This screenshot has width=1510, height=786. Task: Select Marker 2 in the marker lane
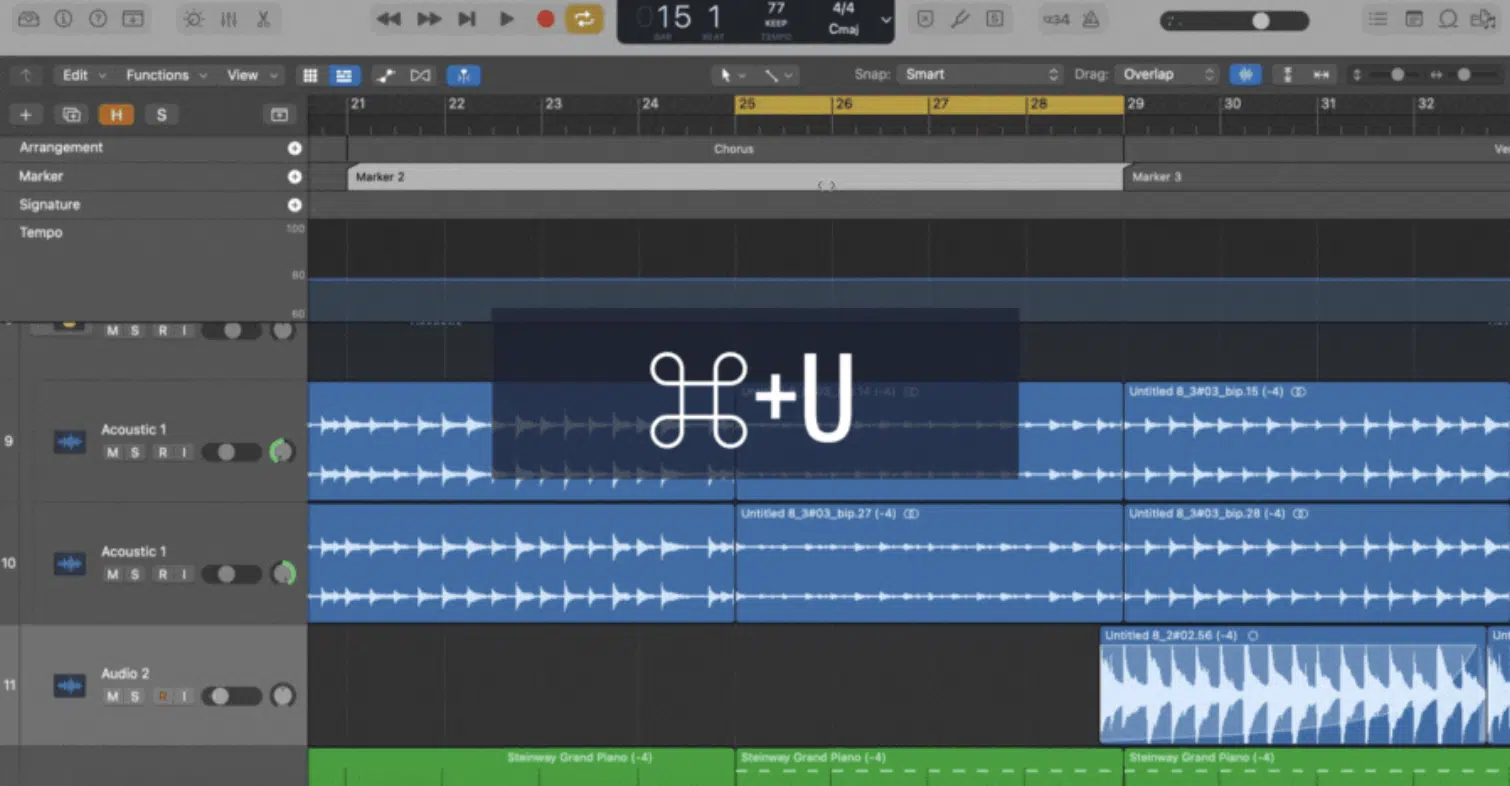[735, 177]
